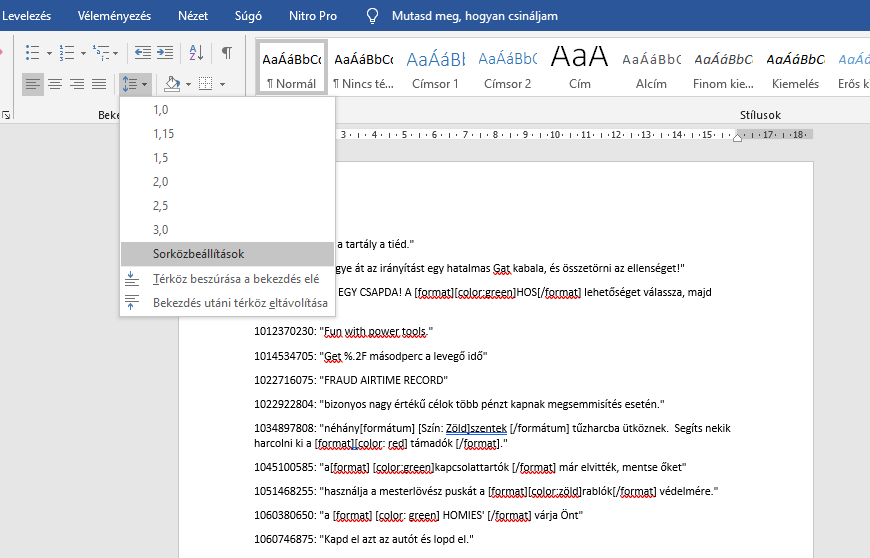Click the multilevel list icon
The width and height of the screenshot is (870, 558).
(x=101, y=53)
